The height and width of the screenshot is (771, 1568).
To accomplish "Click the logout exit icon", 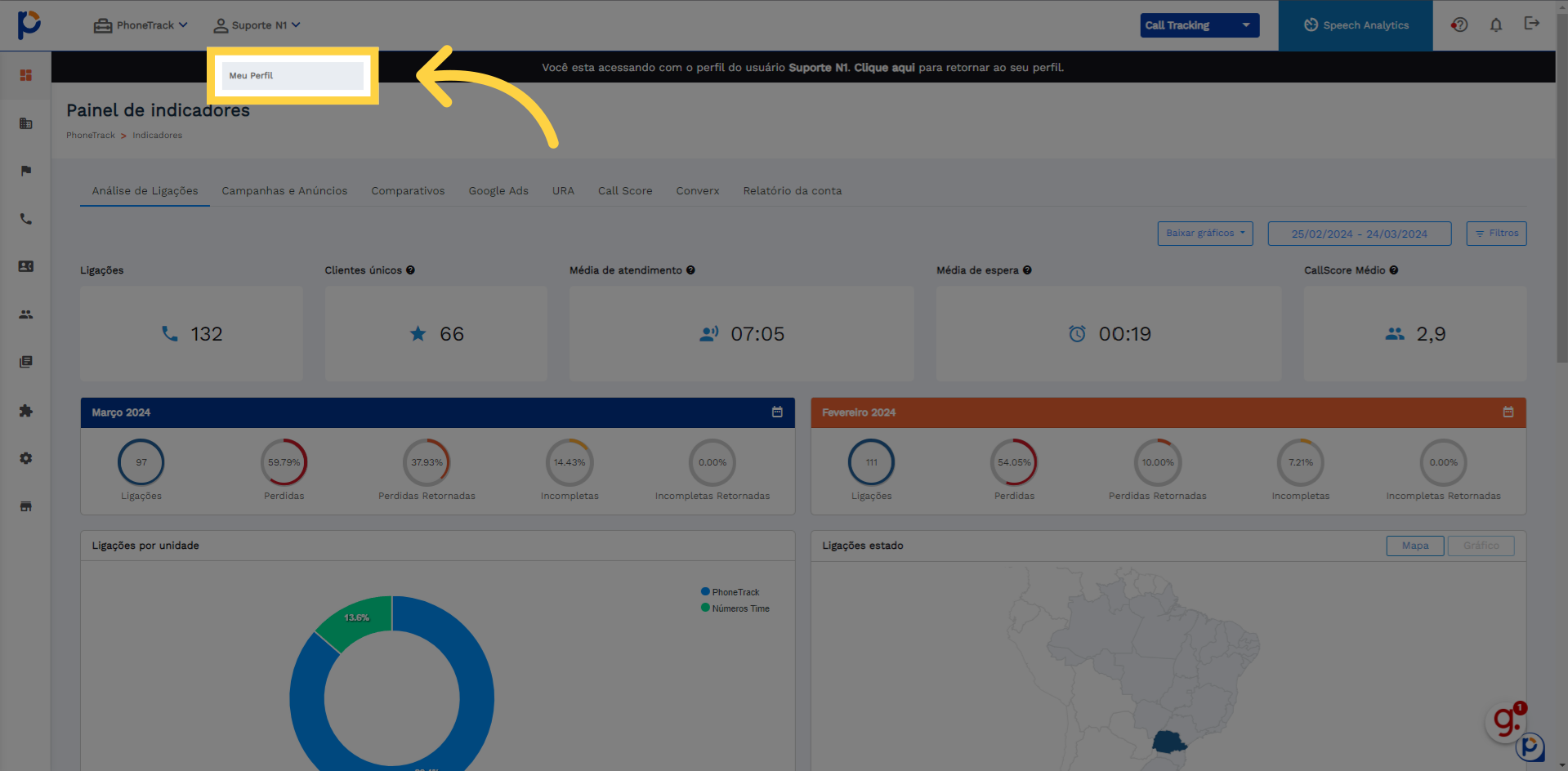I will coord(1532,24).
